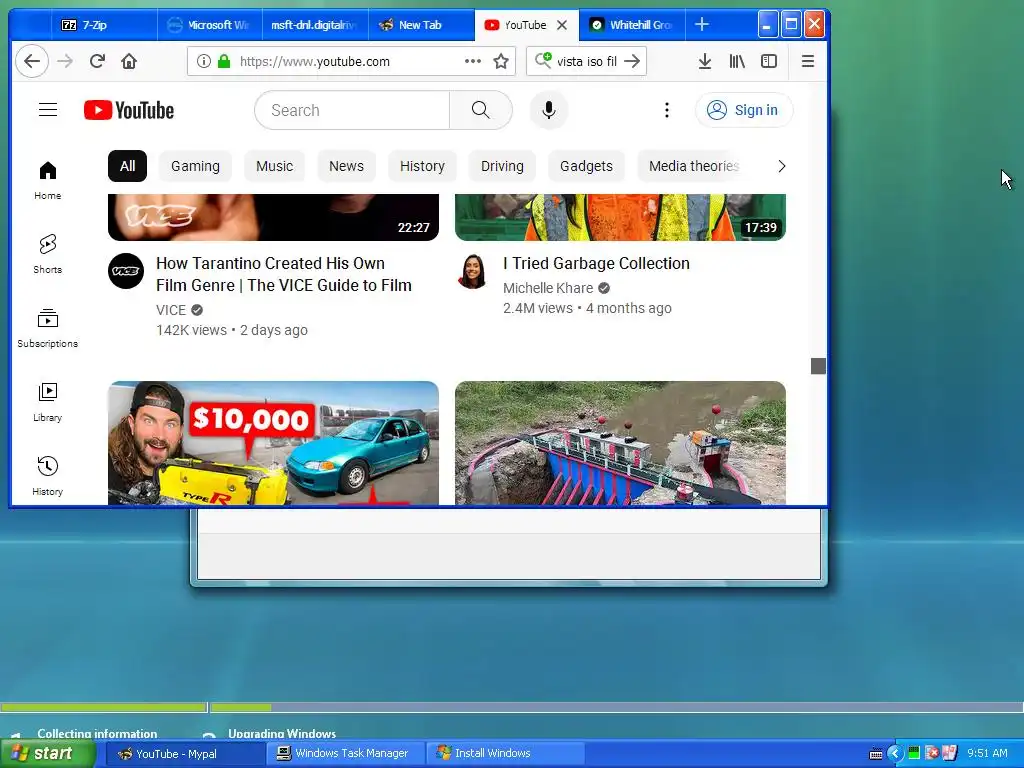Start voice search with microphone icon
The width and height of the screenshot is (1024, 768).
[x=549, y=110]
